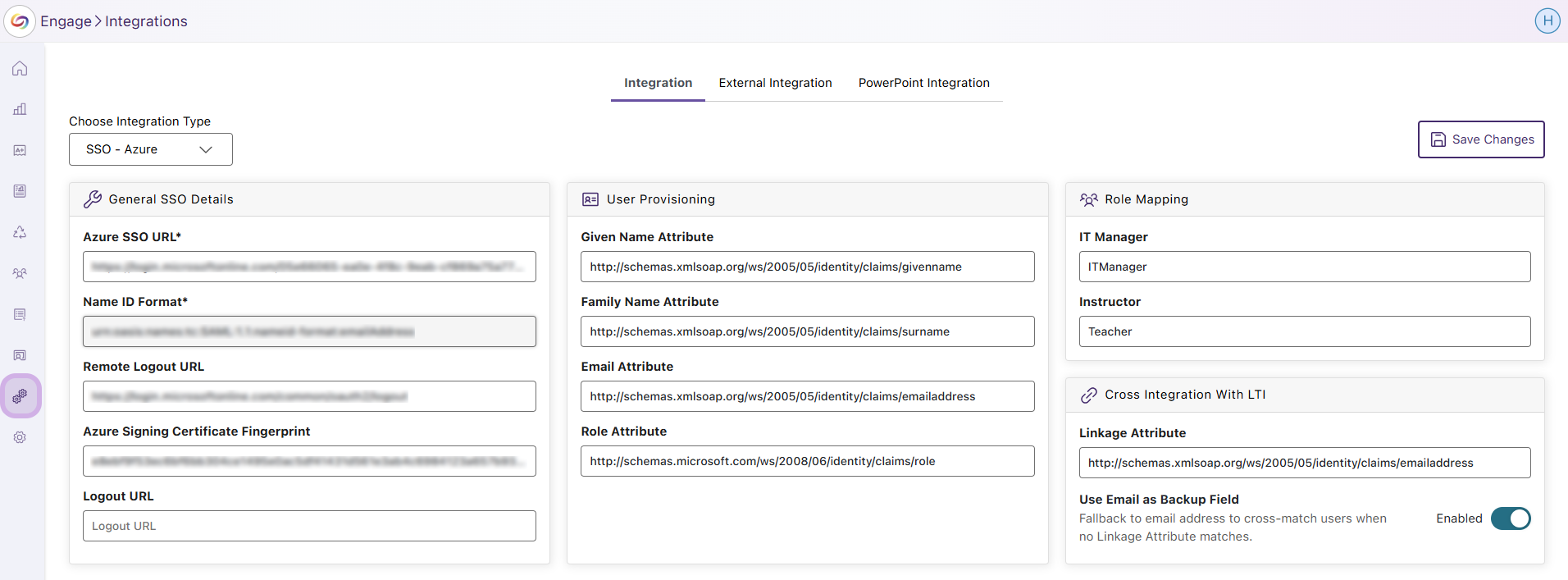Image resolution: width=1568 pixels, height=580 pixels.
Task: Open the list document sidebar icon
Action: [x=20, y=314]
